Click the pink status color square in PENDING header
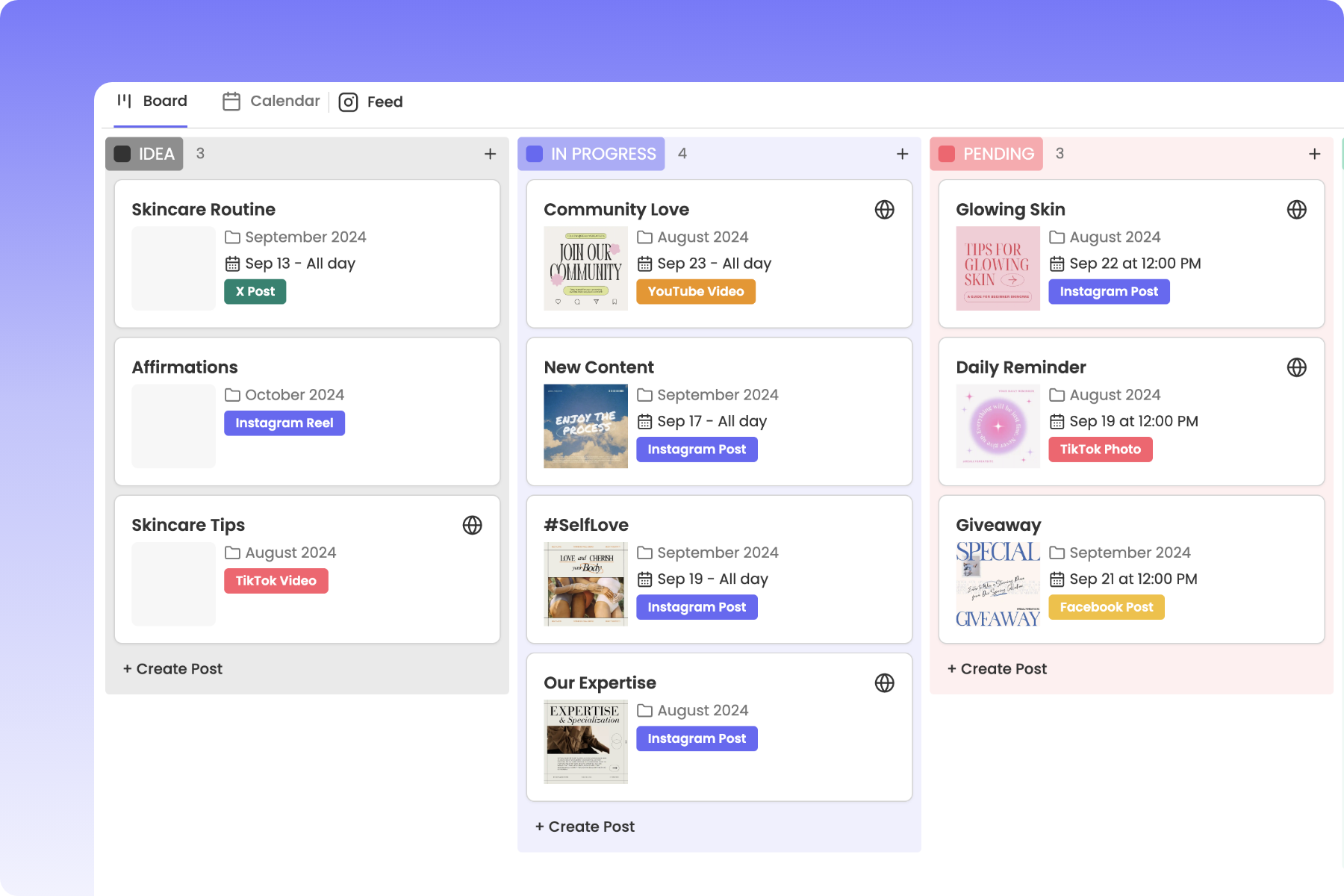 (x=948, y=153)
